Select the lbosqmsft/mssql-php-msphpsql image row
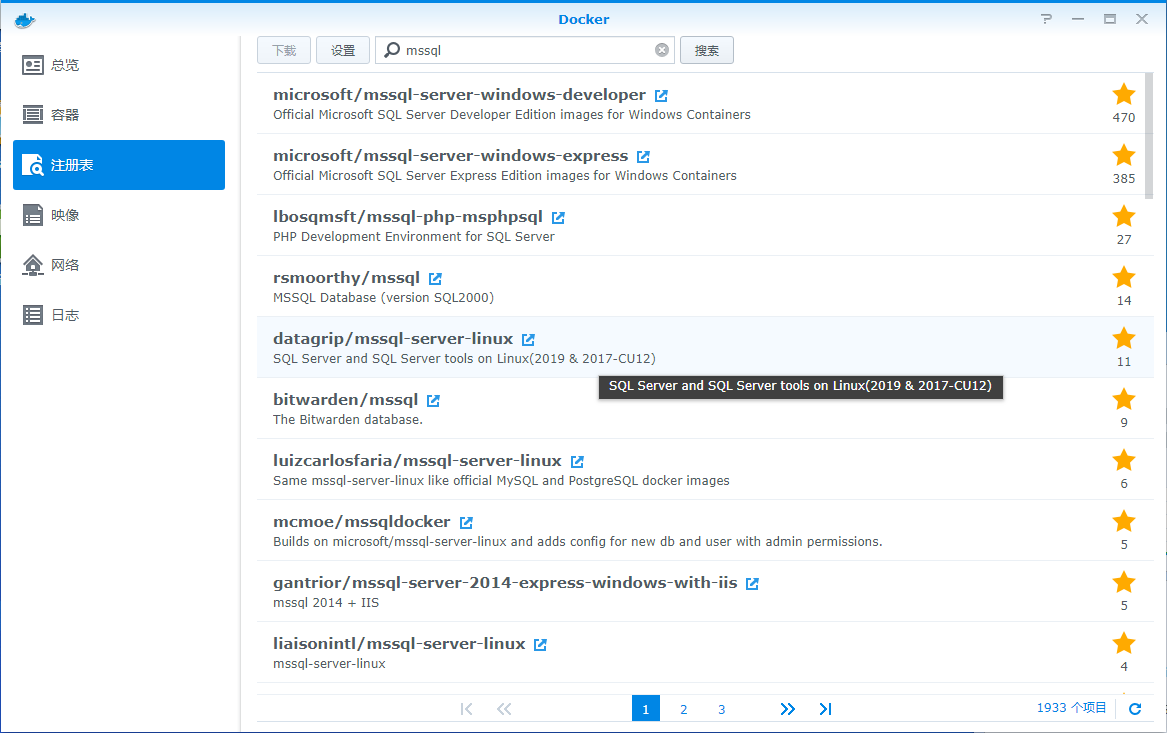Image resolution: width=1167 pixels, height=733 pixels. click(705, 225)
